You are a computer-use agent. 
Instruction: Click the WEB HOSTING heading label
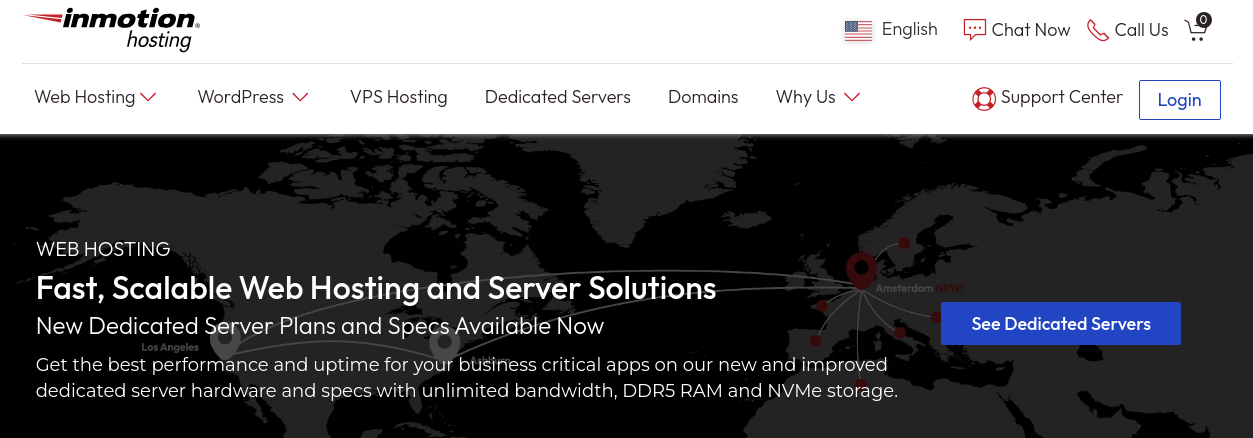point(103,250)
